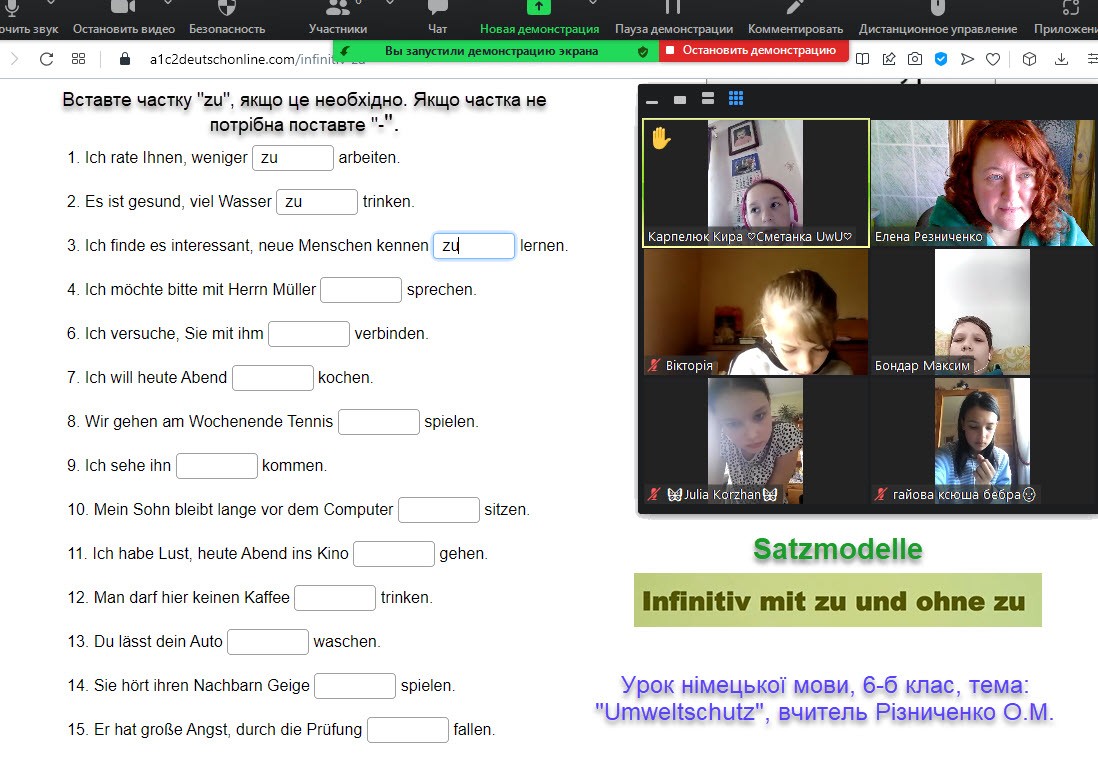The image size is (1098, 757).
Task: Click the address bar URL a1c2deutschonline.com
Action: click(x=222, y=59)
